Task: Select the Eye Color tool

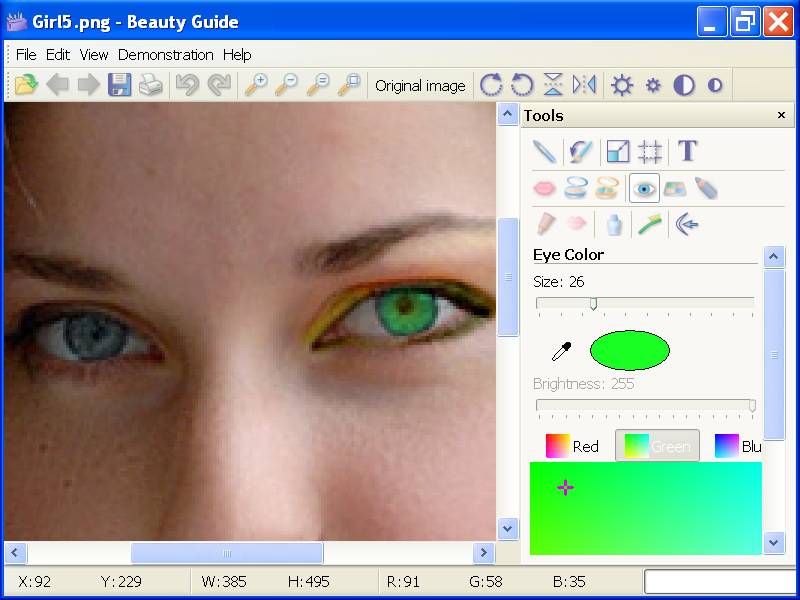Action: pyautogui.click(x=644, y=188)
